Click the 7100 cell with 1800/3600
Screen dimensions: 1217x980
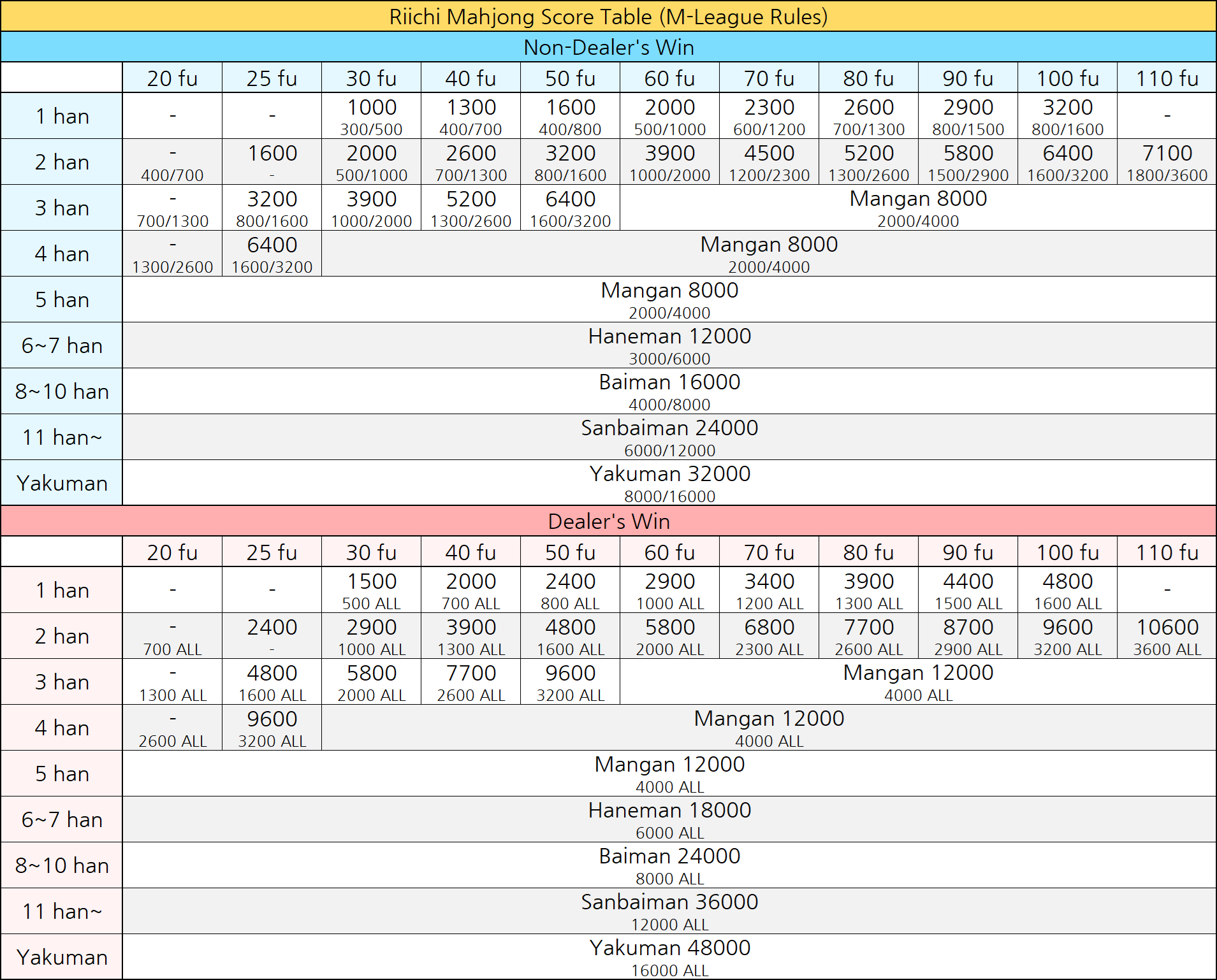tap(1167, 162)
